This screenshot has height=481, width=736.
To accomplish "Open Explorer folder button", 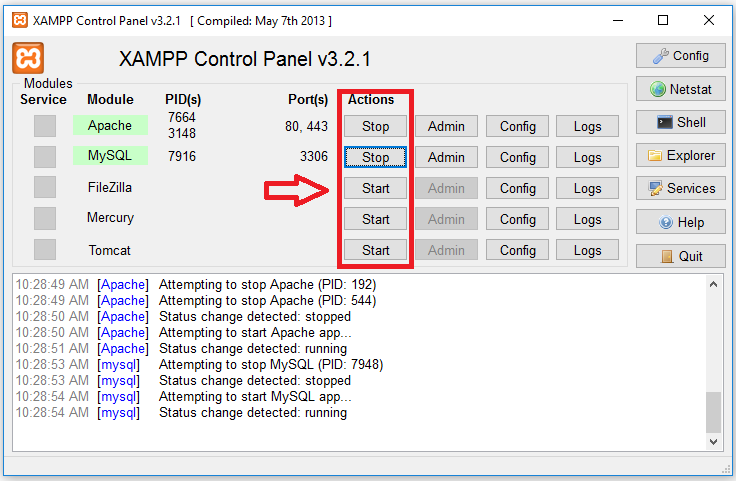I will (x=680, y=155).
